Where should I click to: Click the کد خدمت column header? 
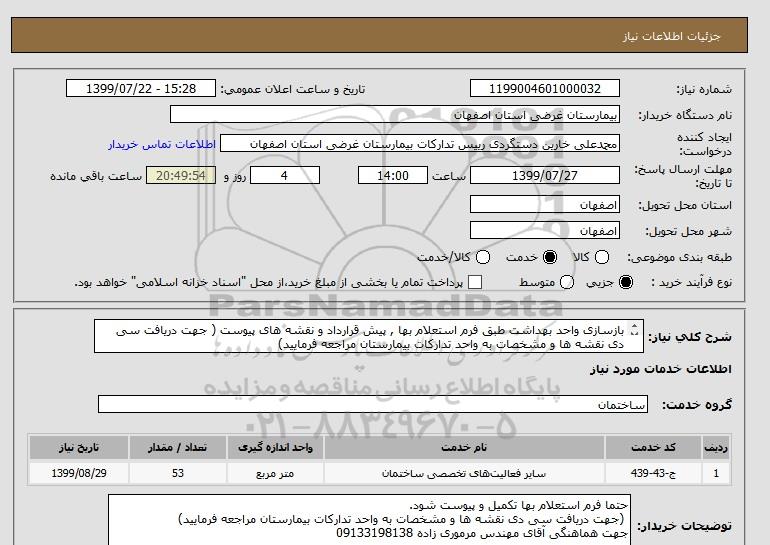(x=653, y=447)
